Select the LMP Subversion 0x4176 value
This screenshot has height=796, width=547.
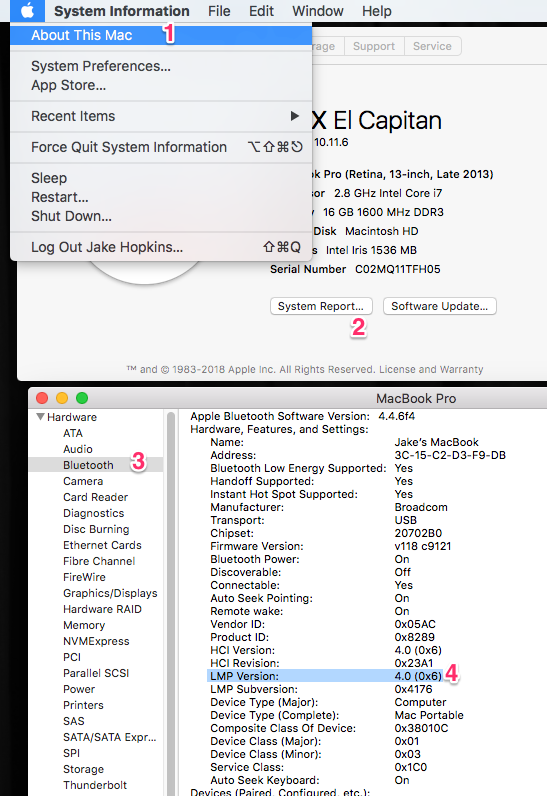(414, 689)
